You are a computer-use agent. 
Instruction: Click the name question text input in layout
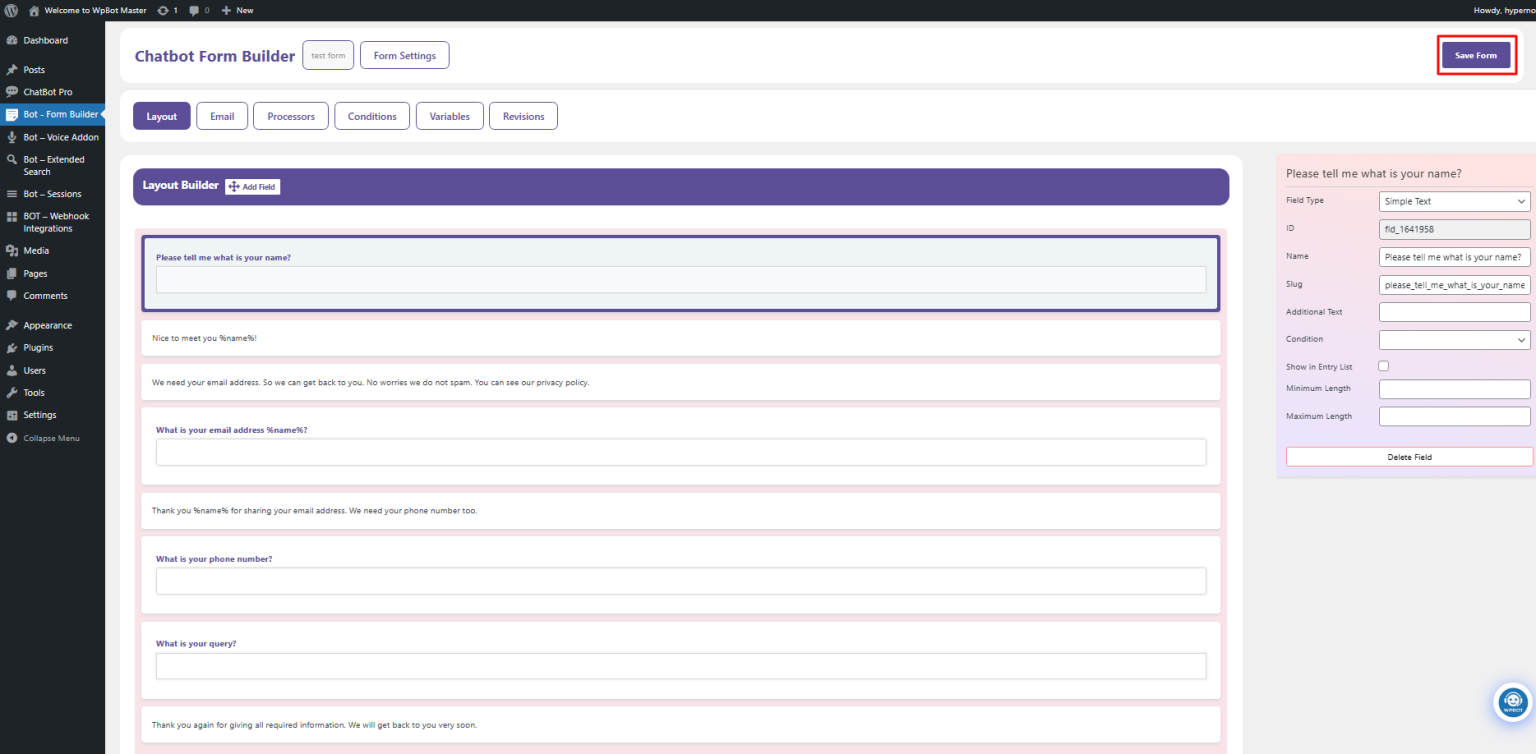(681, 279)
